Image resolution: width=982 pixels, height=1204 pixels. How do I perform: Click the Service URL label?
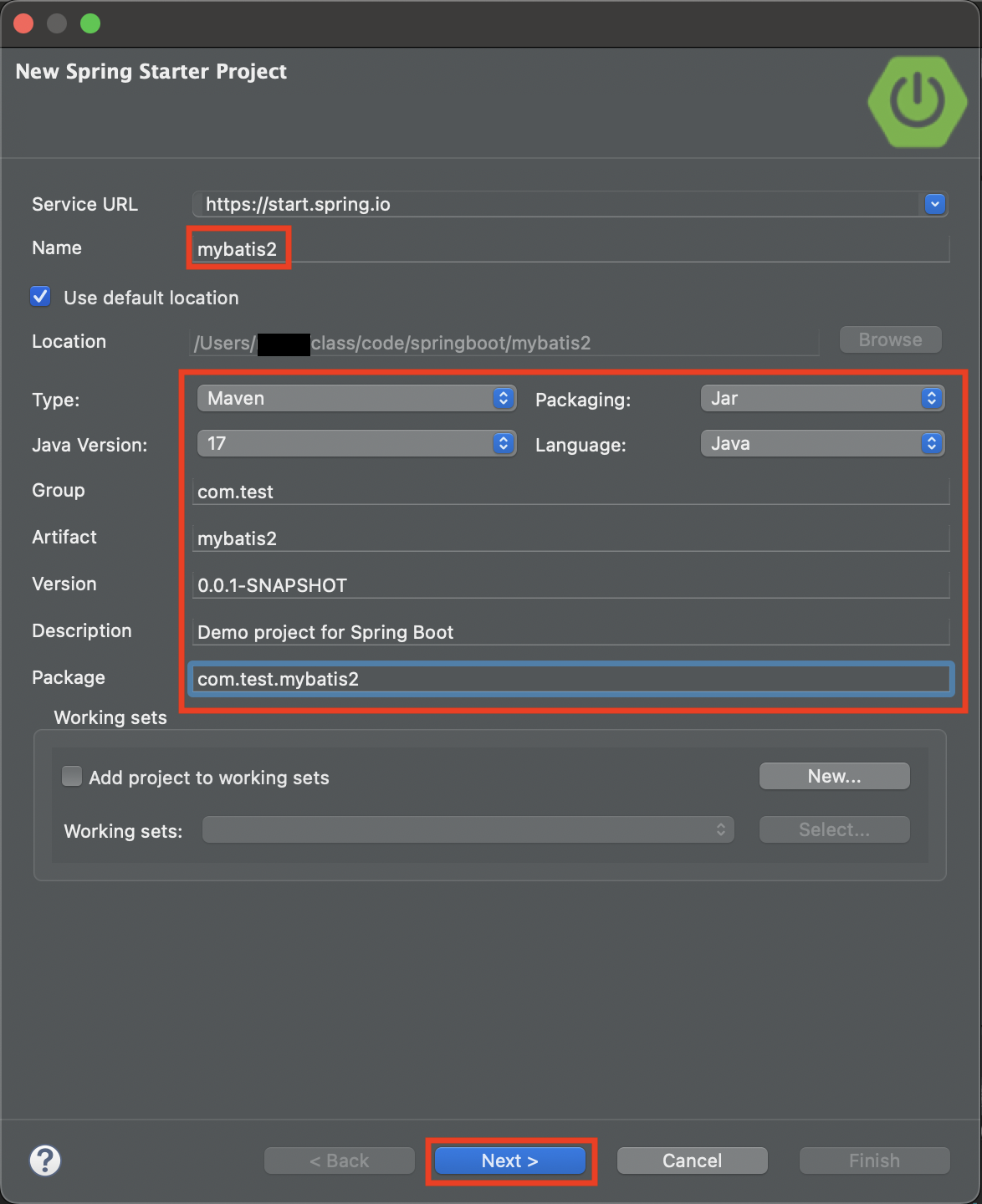tap(84, 204)
